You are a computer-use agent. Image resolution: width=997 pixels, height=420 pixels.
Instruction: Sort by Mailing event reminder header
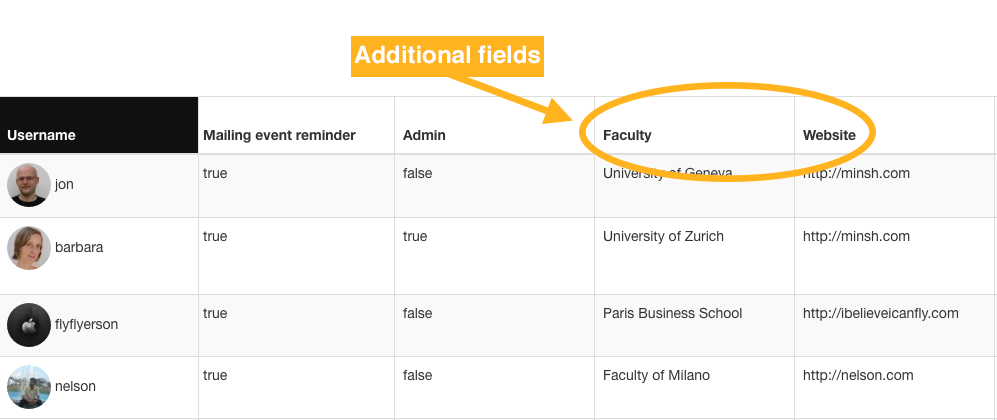tap(279, 135)
